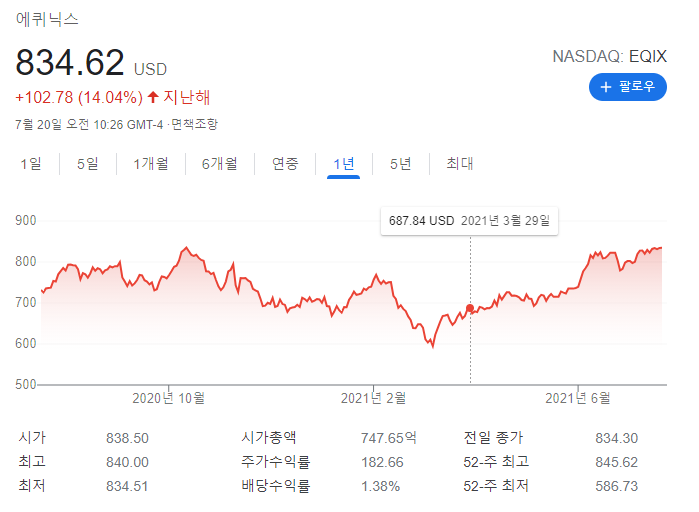Click the 52-주 최고 label

496,461
